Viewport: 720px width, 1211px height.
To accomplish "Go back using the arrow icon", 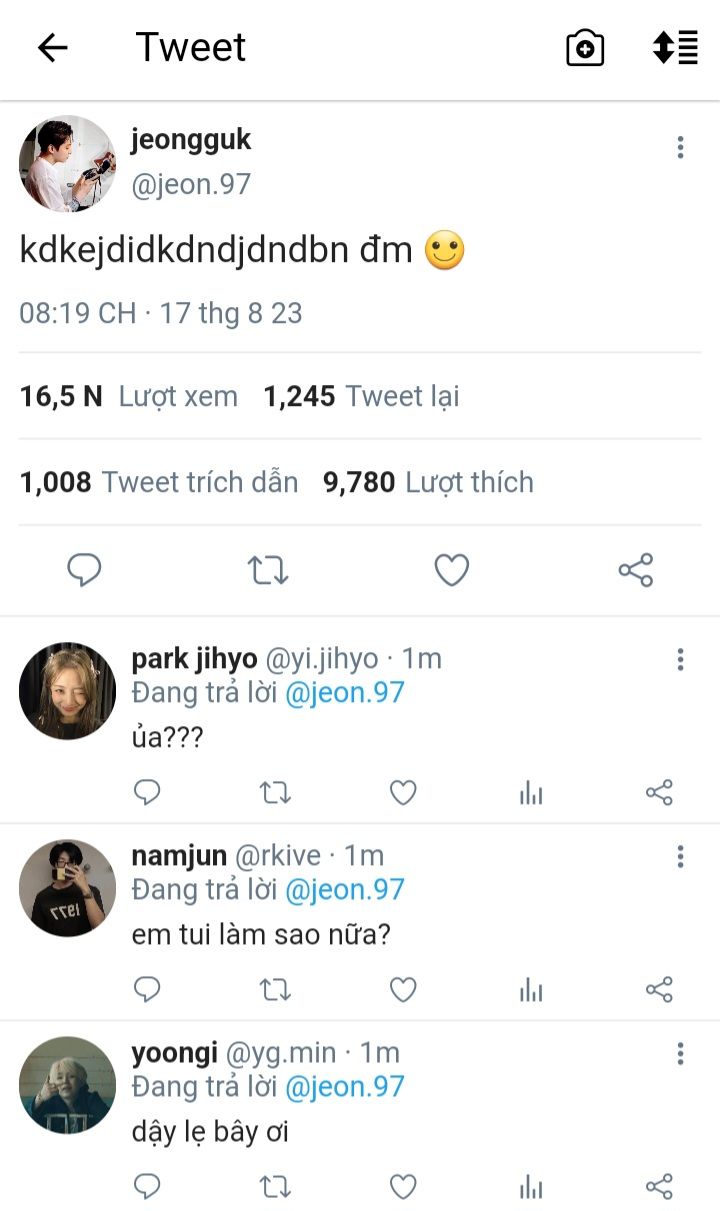I will click(x=52, y=47).
